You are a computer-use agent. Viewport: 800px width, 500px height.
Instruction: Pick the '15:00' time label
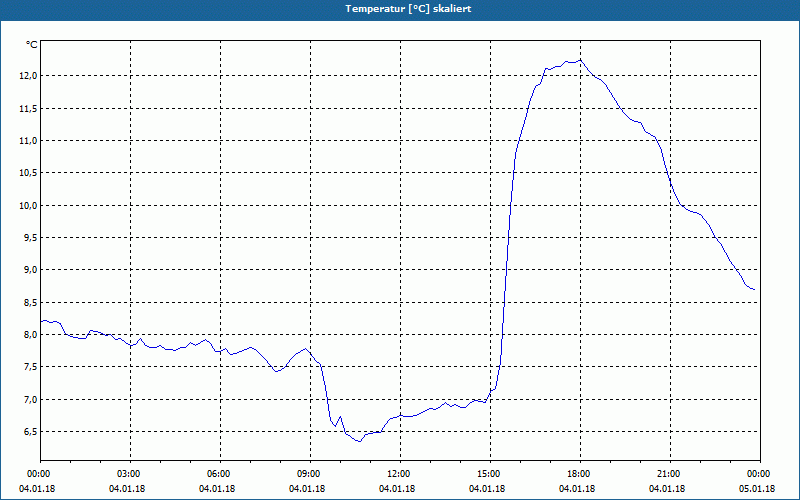tap(490, 474)
